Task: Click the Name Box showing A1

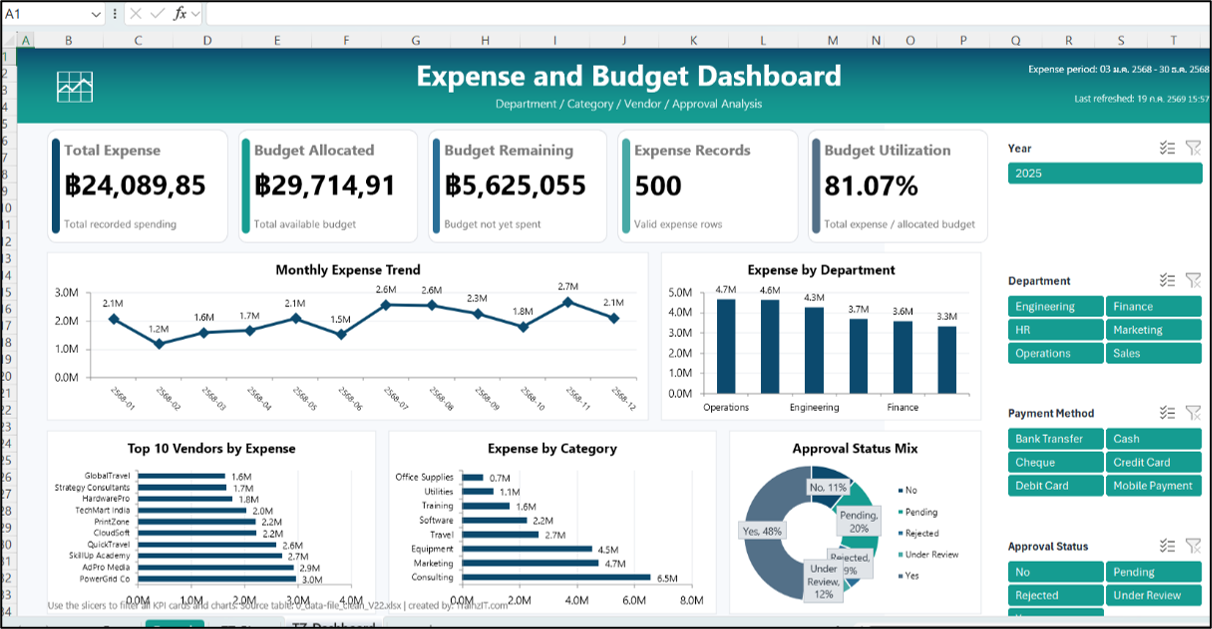Action: pyautogui.click(x=46, y=15)
